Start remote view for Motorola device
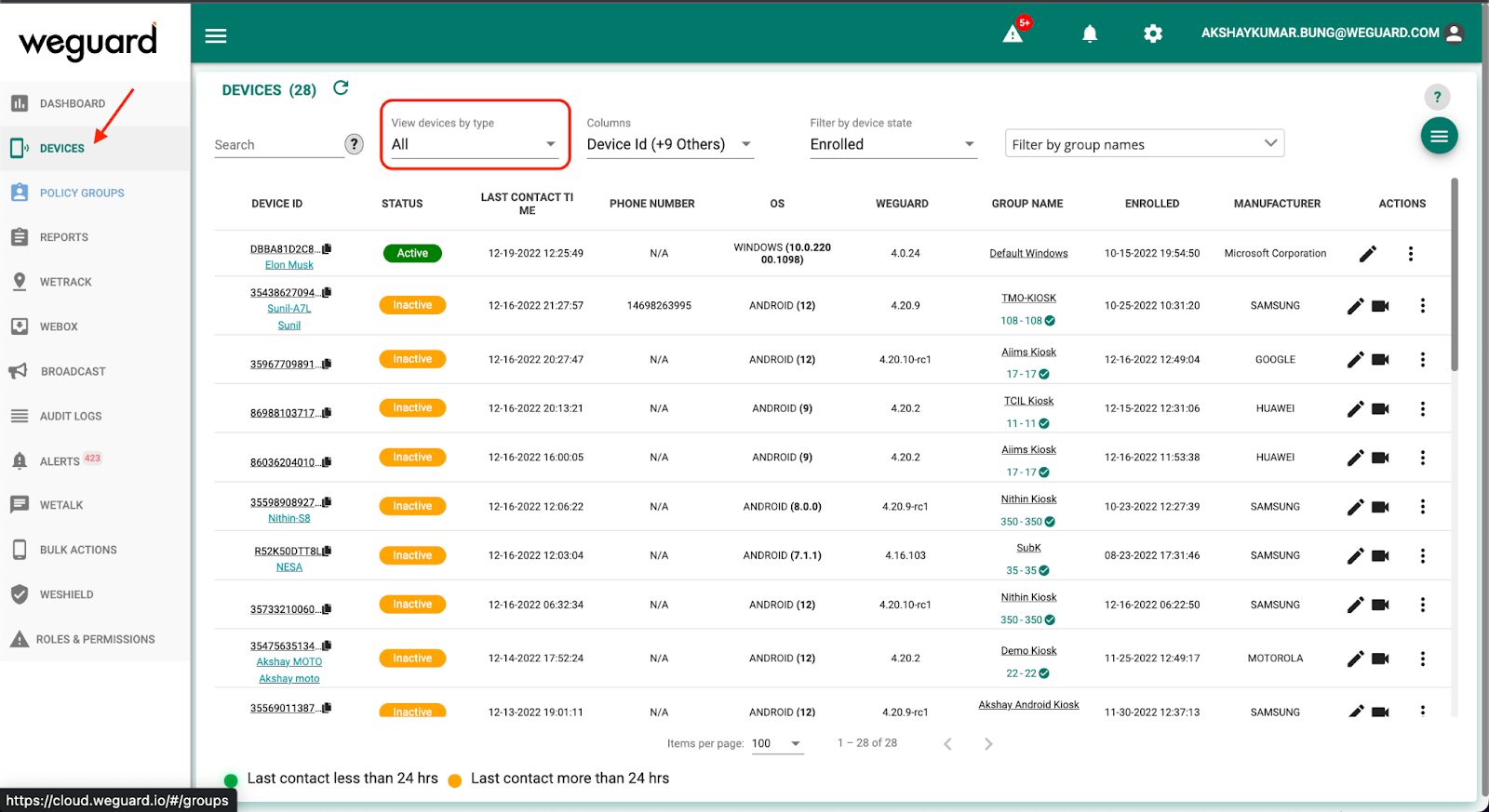The width and height of the screenshot is (1489, 812). point(1380,659)
